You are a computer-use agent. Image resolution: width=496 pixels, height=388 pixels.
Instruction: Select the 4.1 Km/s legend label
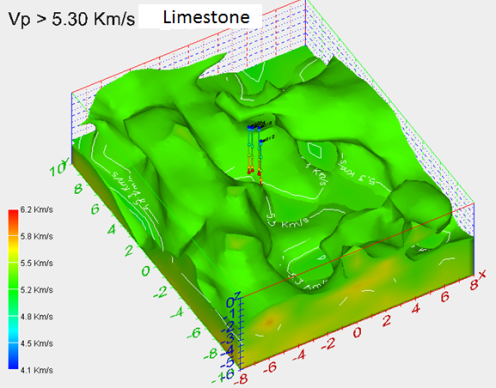(x=37, y=370)
